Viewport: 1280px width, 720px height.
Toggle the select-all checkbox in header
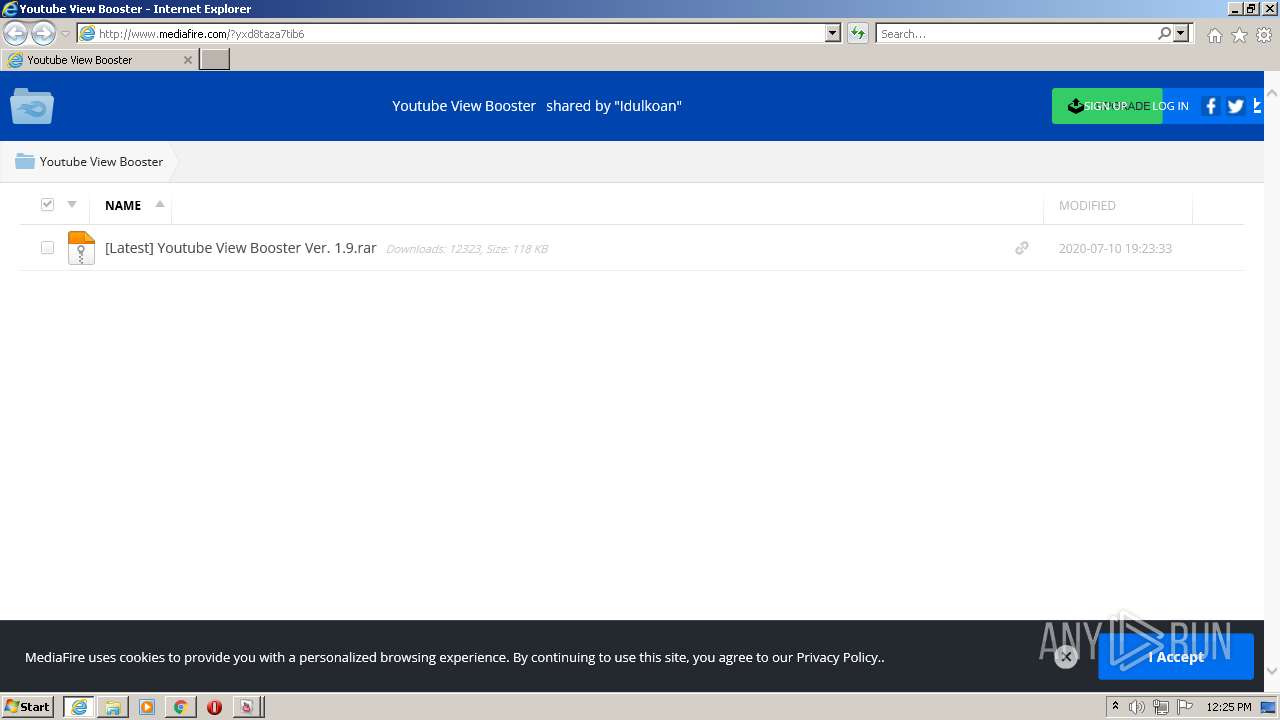point(47,204)
